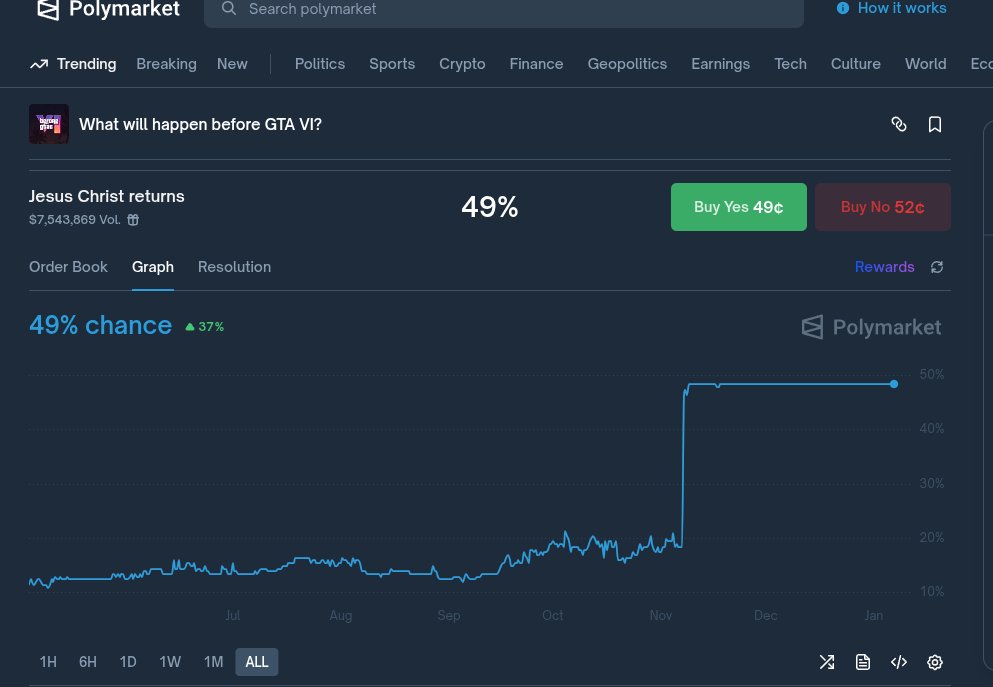Viewport: 993px width, 687px height.
Task: Open the Geopolitics category
Action: coord(627,64)
